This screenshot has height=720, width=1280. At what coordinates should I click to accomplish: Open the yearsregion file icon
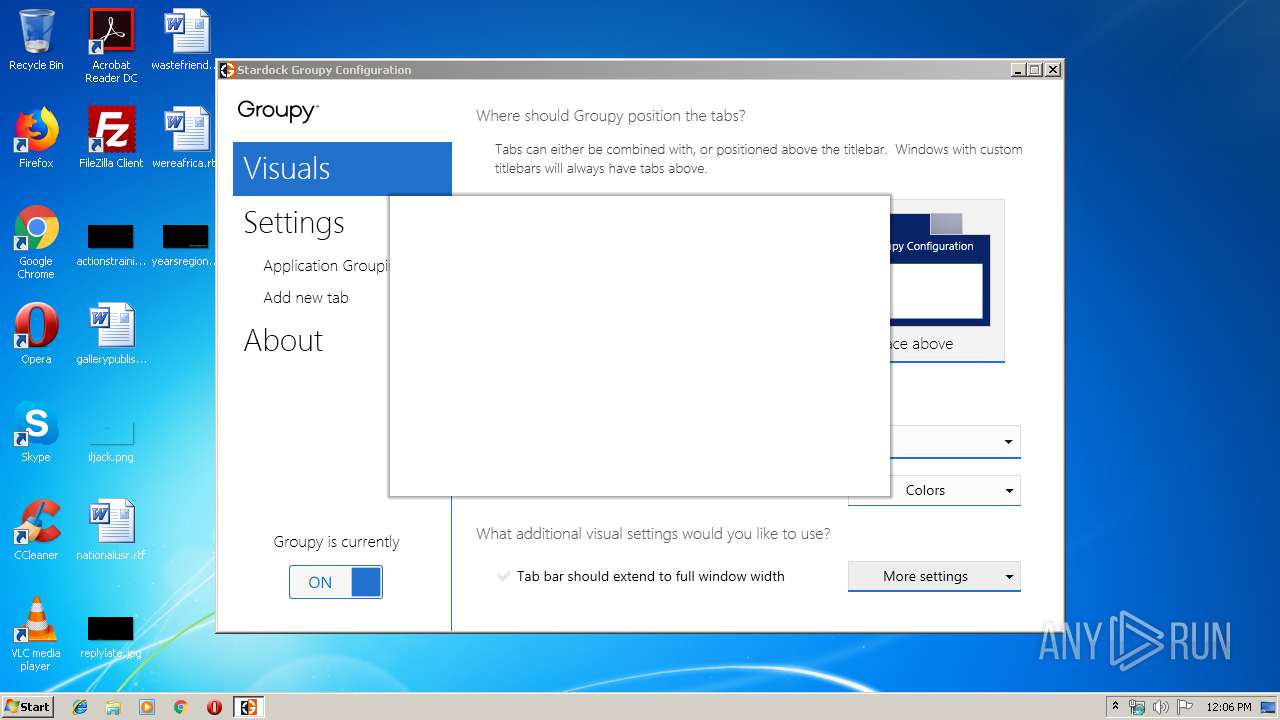click(186, 246)
